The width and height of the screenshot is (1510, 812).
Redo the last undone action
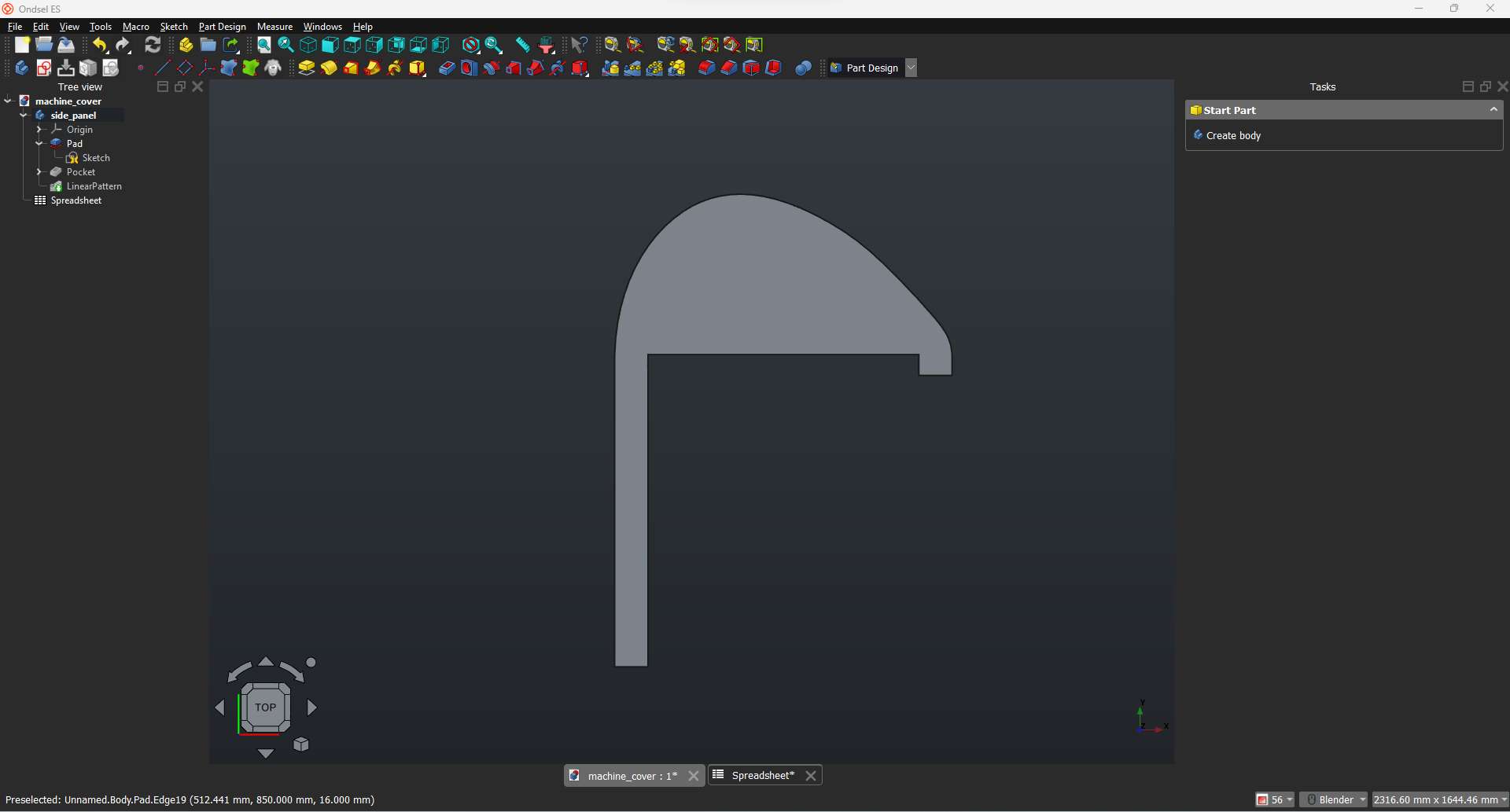coord(123,45)
